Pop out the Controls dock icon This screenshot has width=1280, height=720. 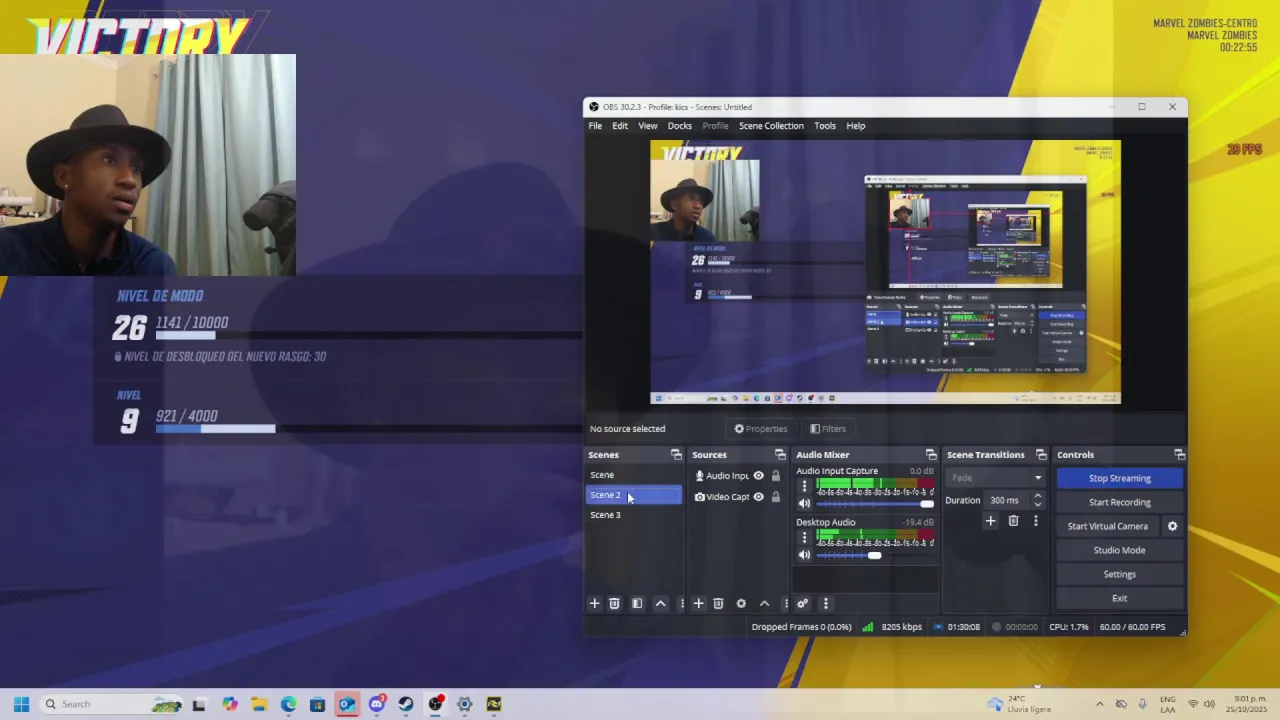pyautogui.click(x=1179, y=455)
